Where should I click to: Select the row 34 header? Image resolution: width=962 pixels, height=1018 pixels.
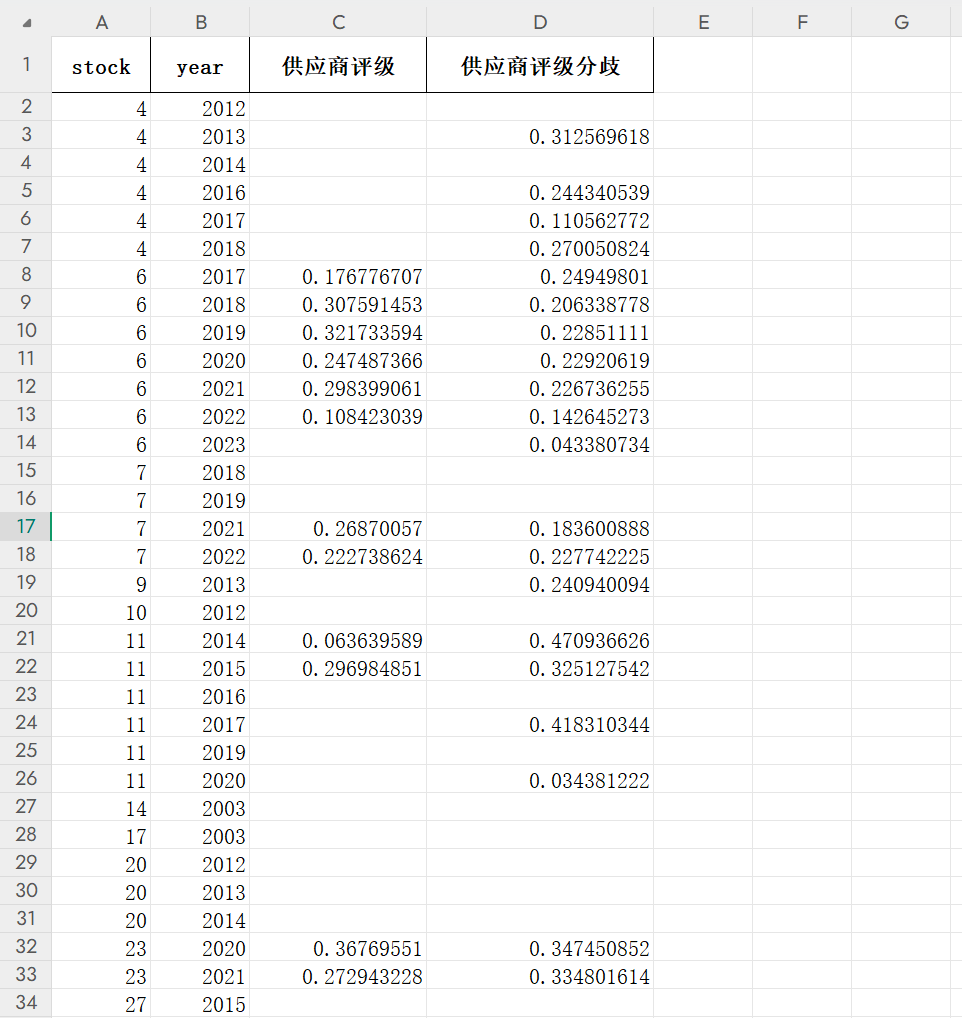(26, 1002)
